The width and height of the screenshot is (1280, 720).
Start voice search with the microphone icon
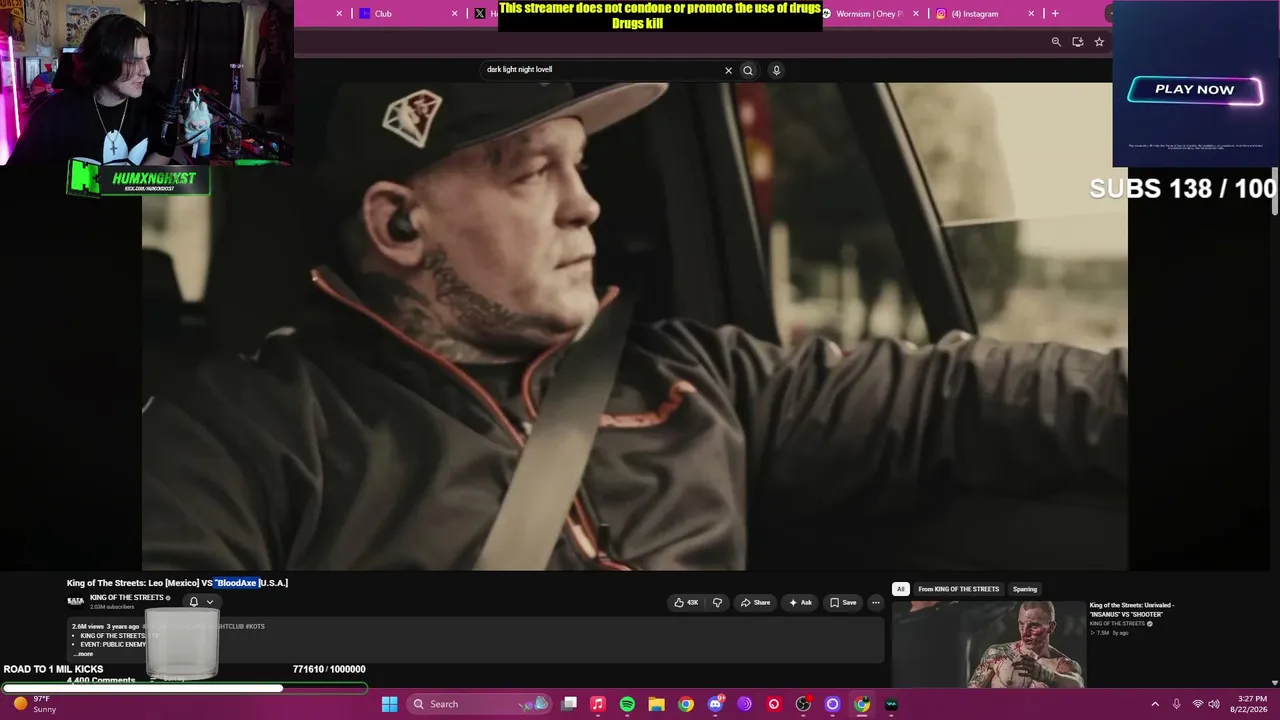tap(776, 70)
